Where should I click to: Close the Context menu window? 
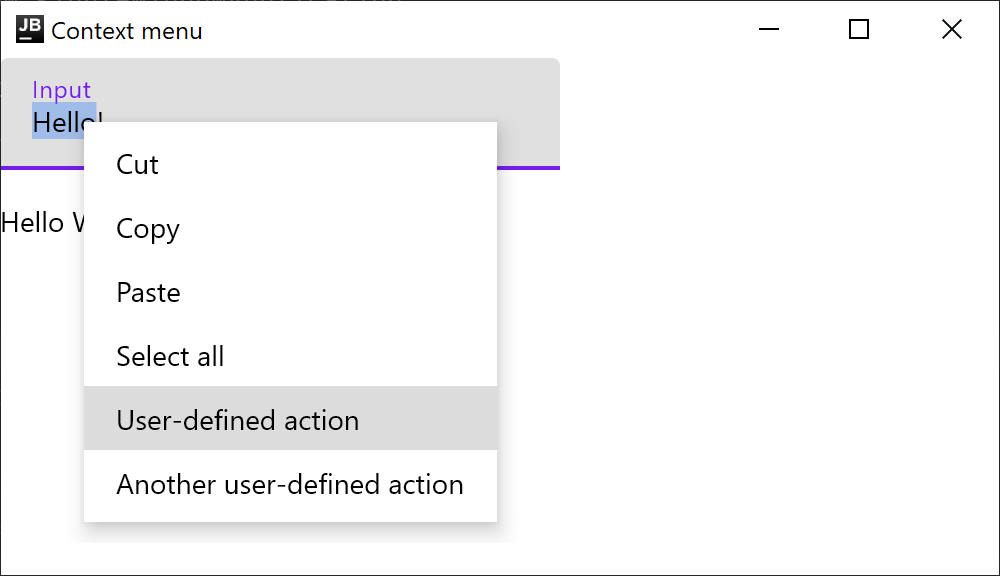(x=951, y=29)
